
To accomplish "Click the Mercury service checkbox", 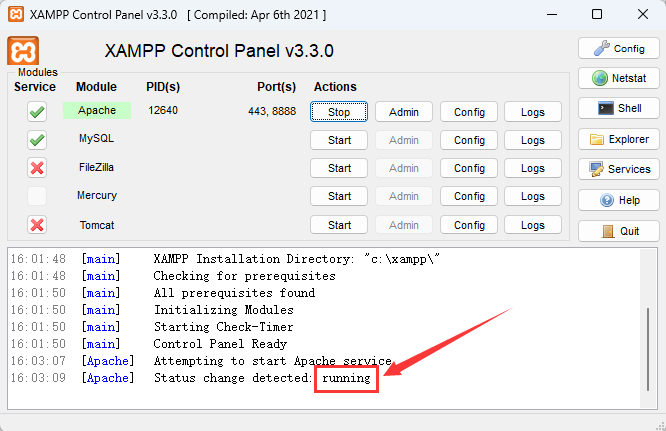I will pyautogui.click(x=37, y=196).
